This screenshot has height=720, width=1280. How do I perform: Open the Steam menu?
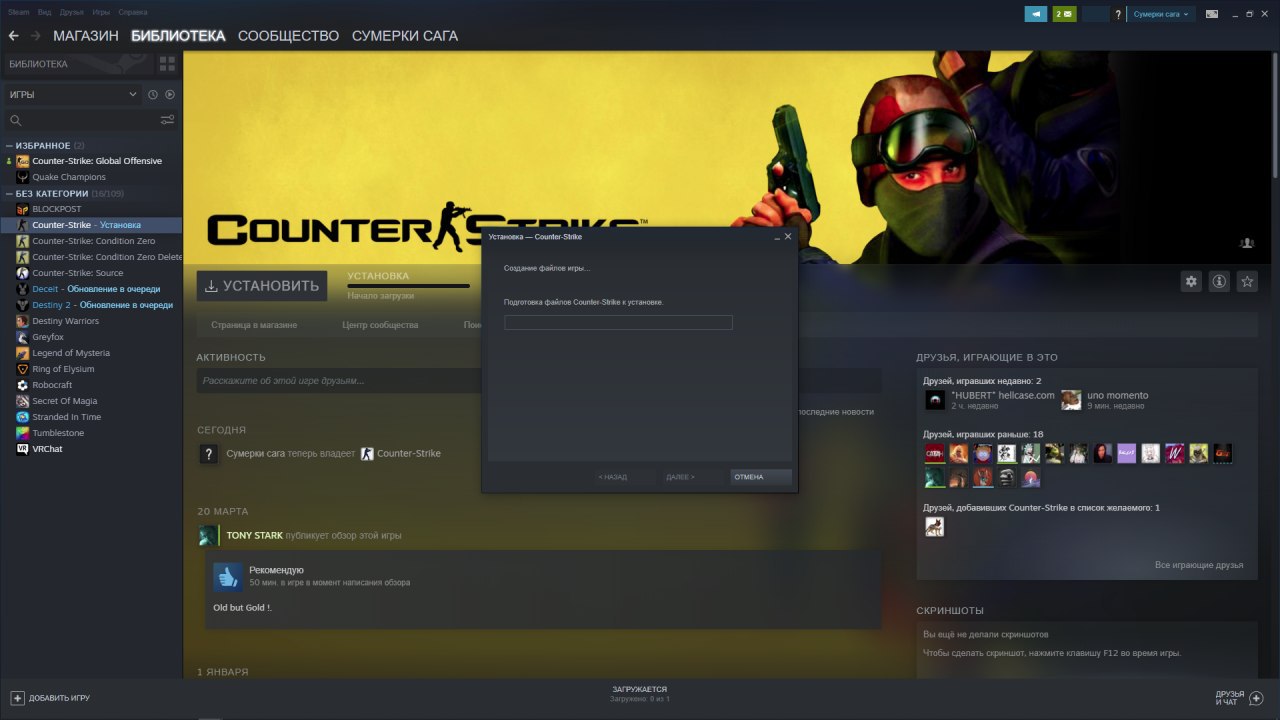coord(19,12)
